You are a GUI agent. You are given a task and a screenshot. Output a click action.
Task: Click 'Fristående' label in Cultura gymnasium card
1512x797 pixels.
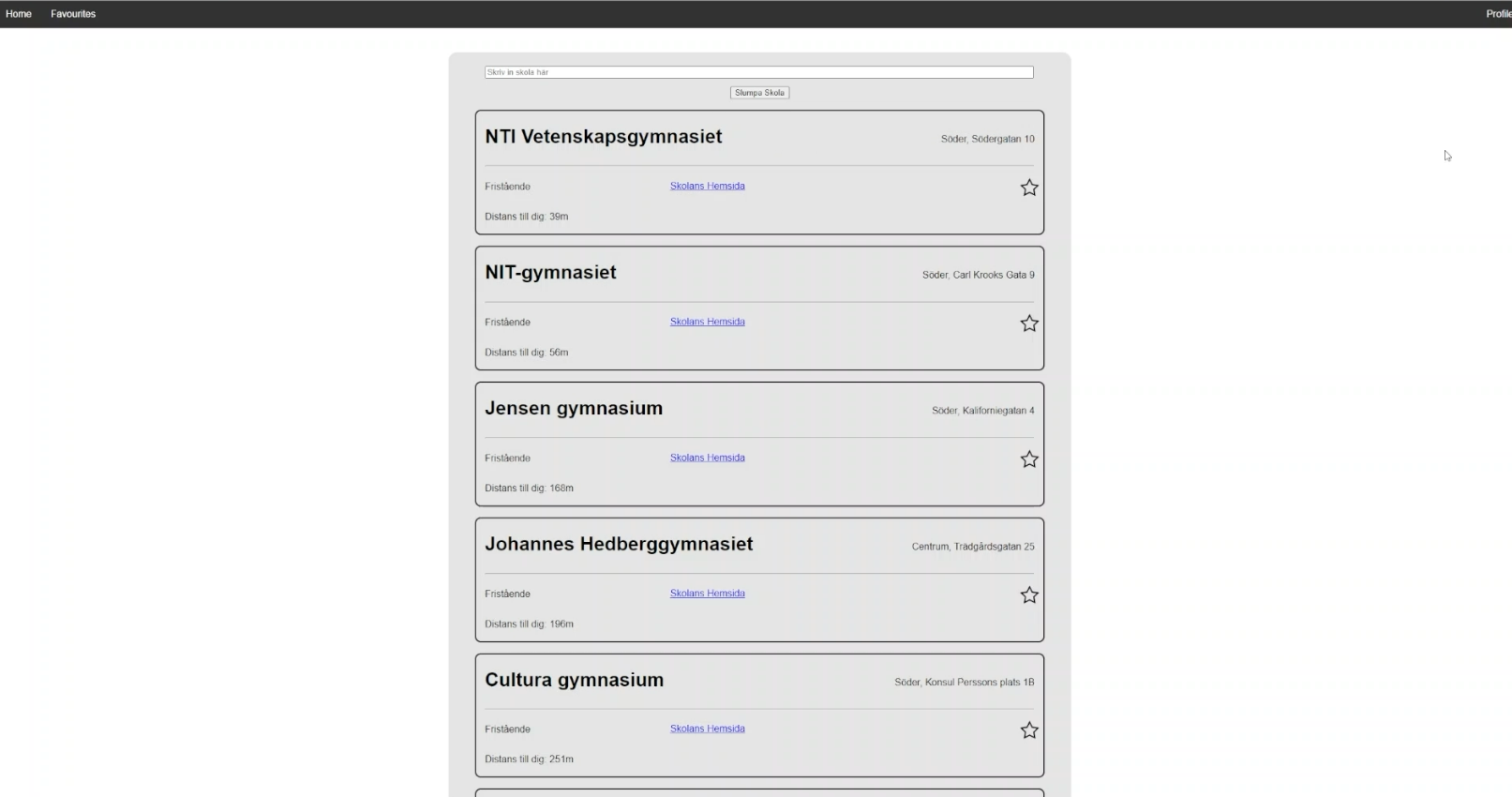click(507, 729)
